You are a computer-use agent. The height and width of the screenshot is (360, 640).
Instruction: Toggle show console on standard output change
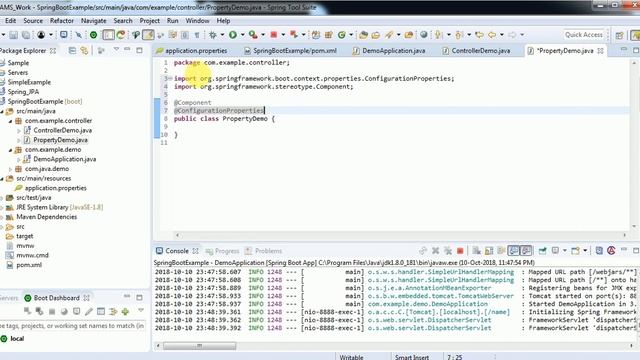pyautogui.click(x=513, y=251)
